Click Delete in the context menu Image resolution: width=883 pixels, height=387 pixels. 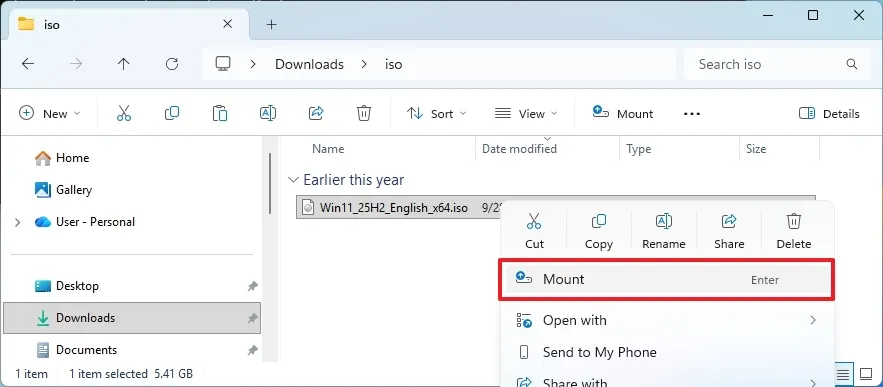pyautogui.click(x=793, y=231)
